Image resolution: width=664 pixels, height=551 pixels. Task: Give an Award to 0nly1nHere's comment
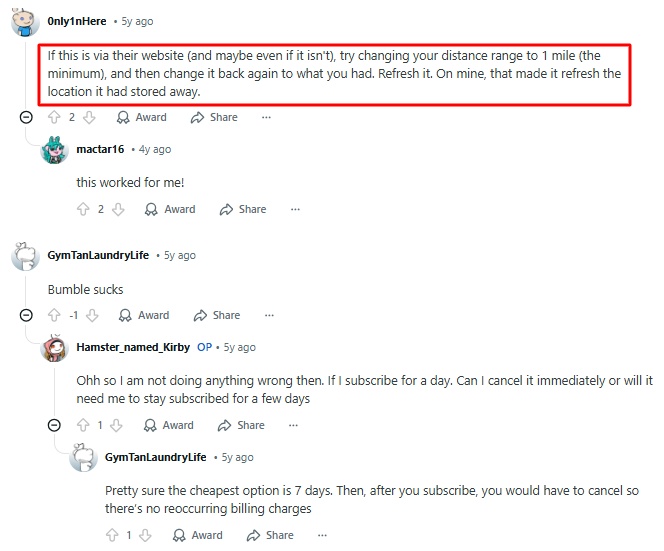point(142,117)
